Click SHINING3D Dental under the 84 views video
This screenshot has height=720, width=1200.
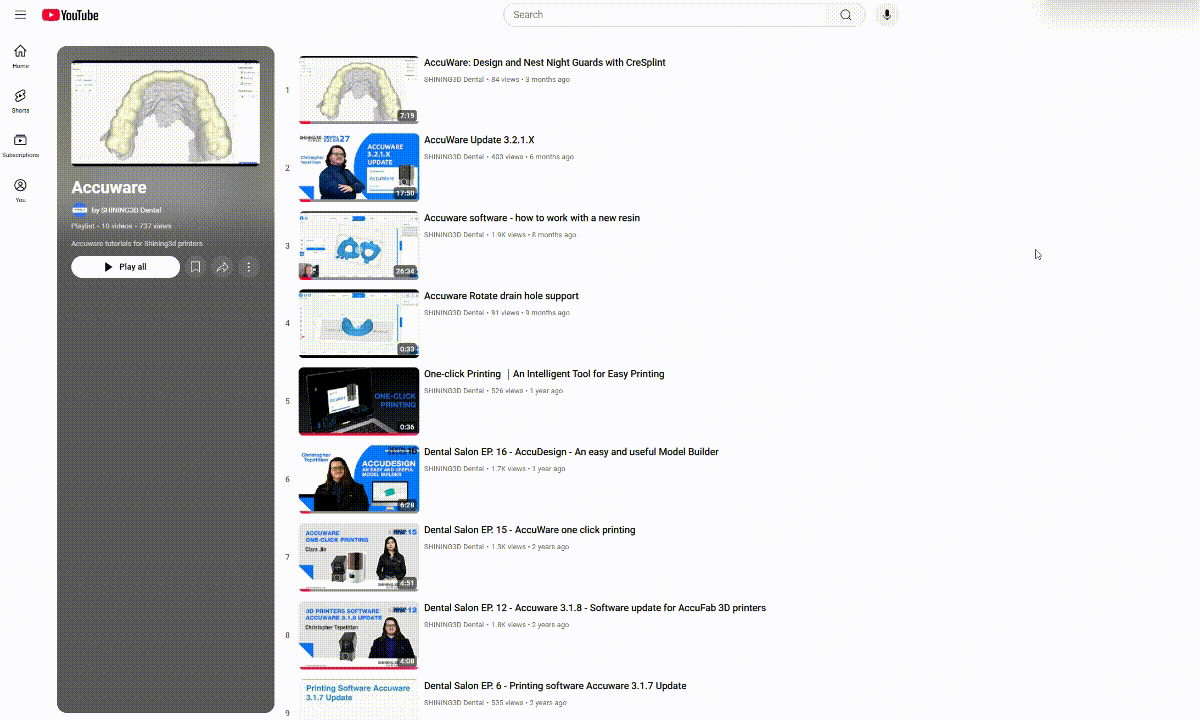454,79
